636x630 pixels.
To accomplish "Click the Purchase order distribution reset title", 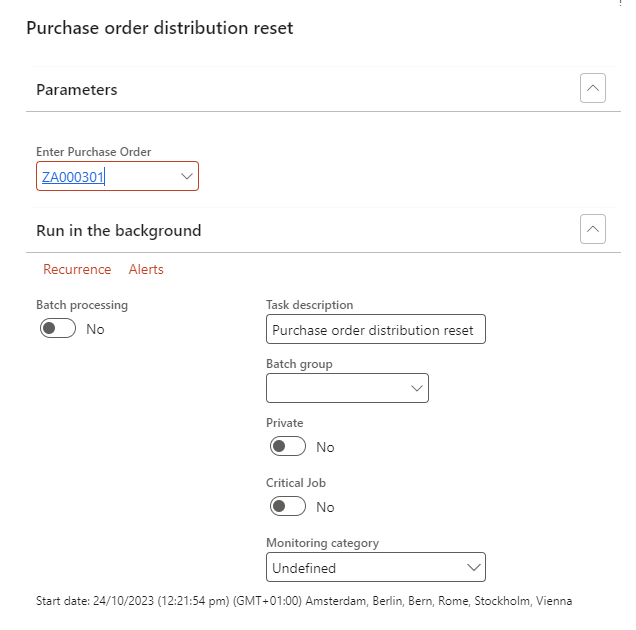I will coord(160,28).
